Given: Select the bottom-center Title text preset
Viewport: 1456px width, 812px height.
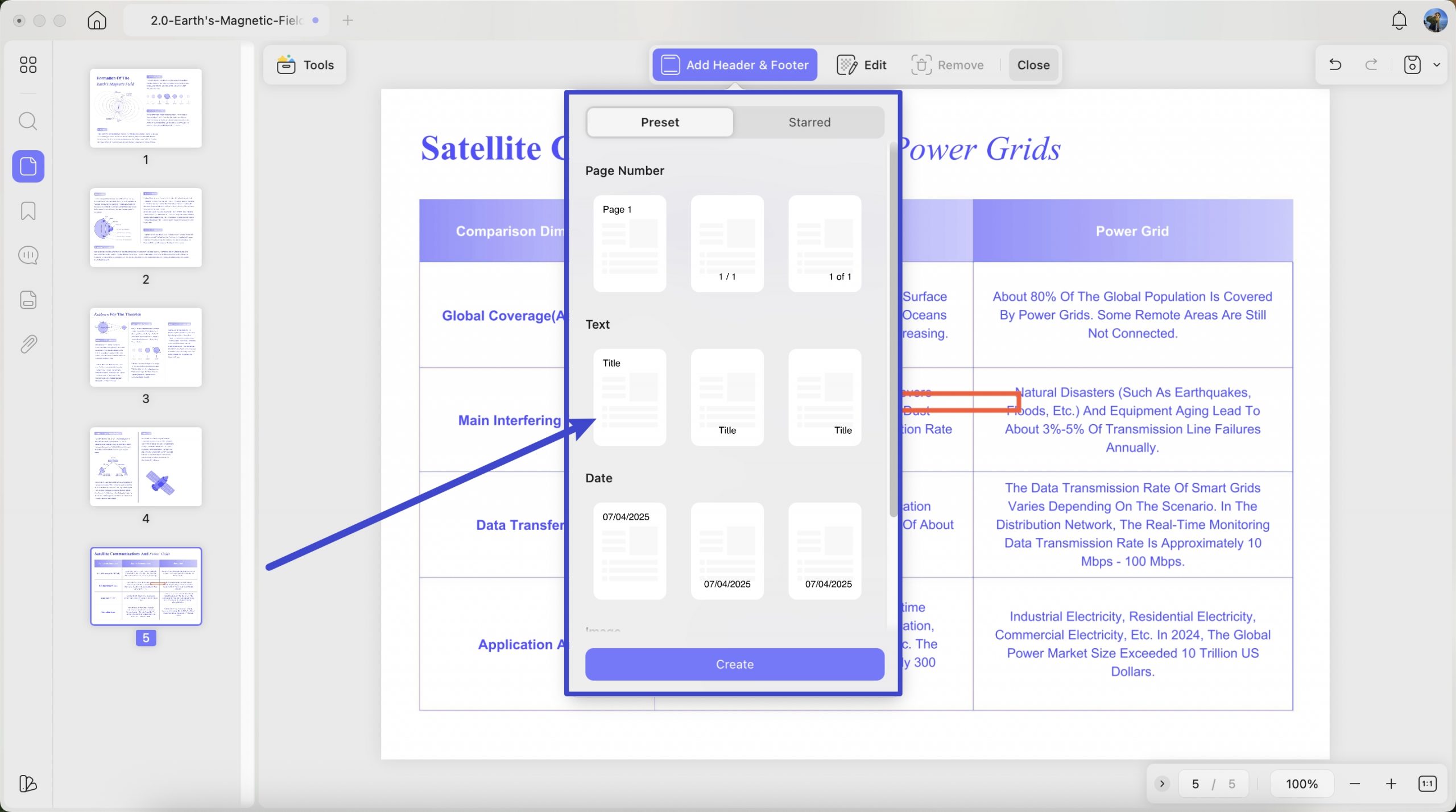Looking at the screenshot, I should coord(727,397).
